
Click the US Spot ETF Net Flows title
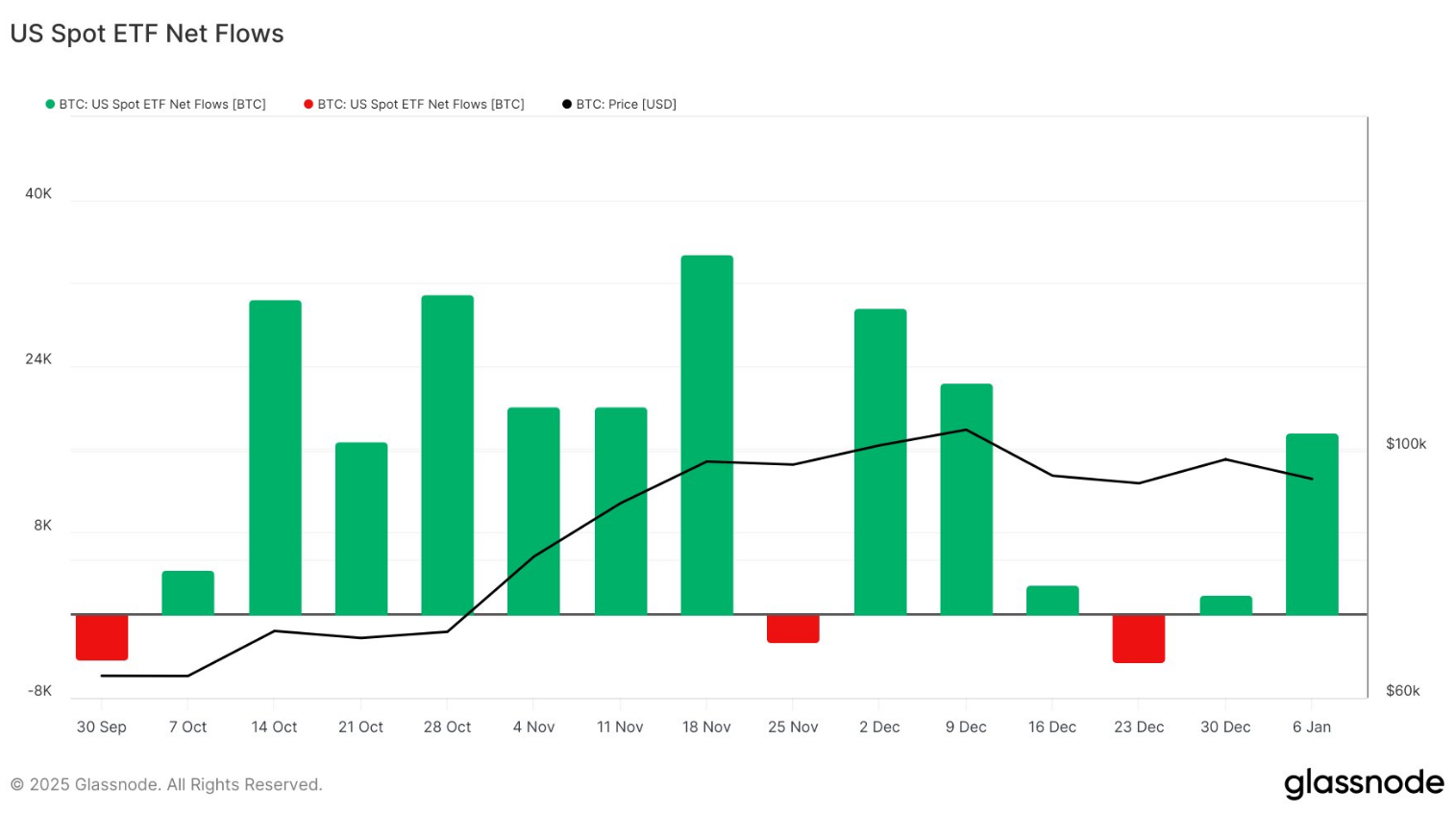coord(147,34)
